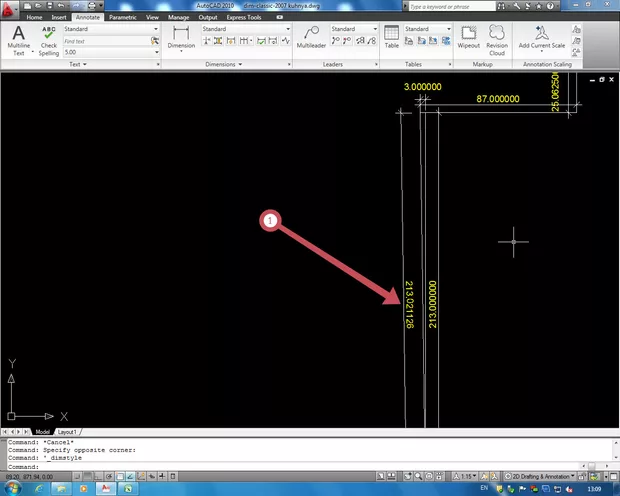Screen dimensions: 620x496
Task: Switch to the Home ribbon tab
Action: coord(35,18)
